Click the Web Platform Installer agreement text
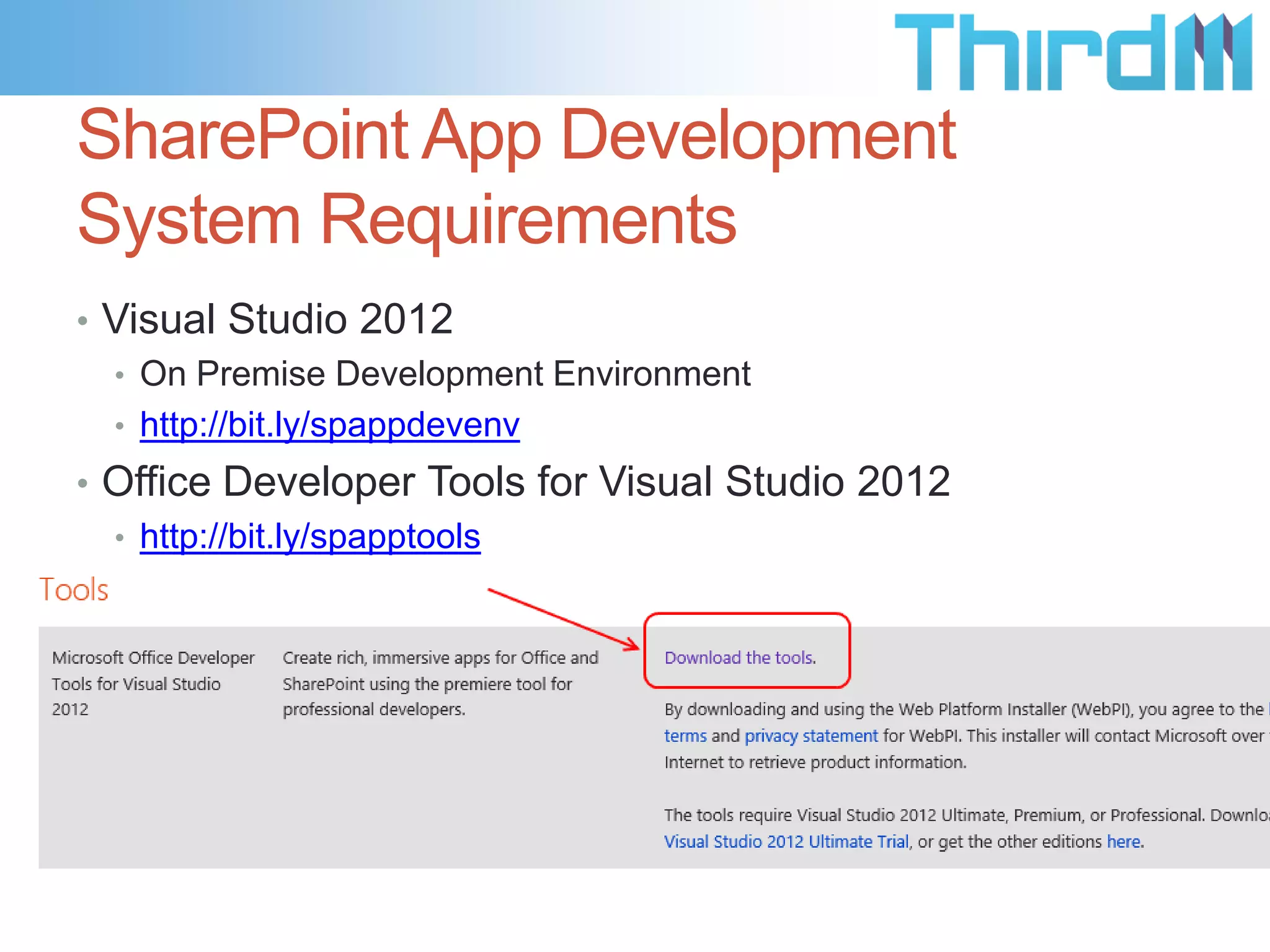The height and width of the screenshot is (952, 1270). [x=963, y=710]
